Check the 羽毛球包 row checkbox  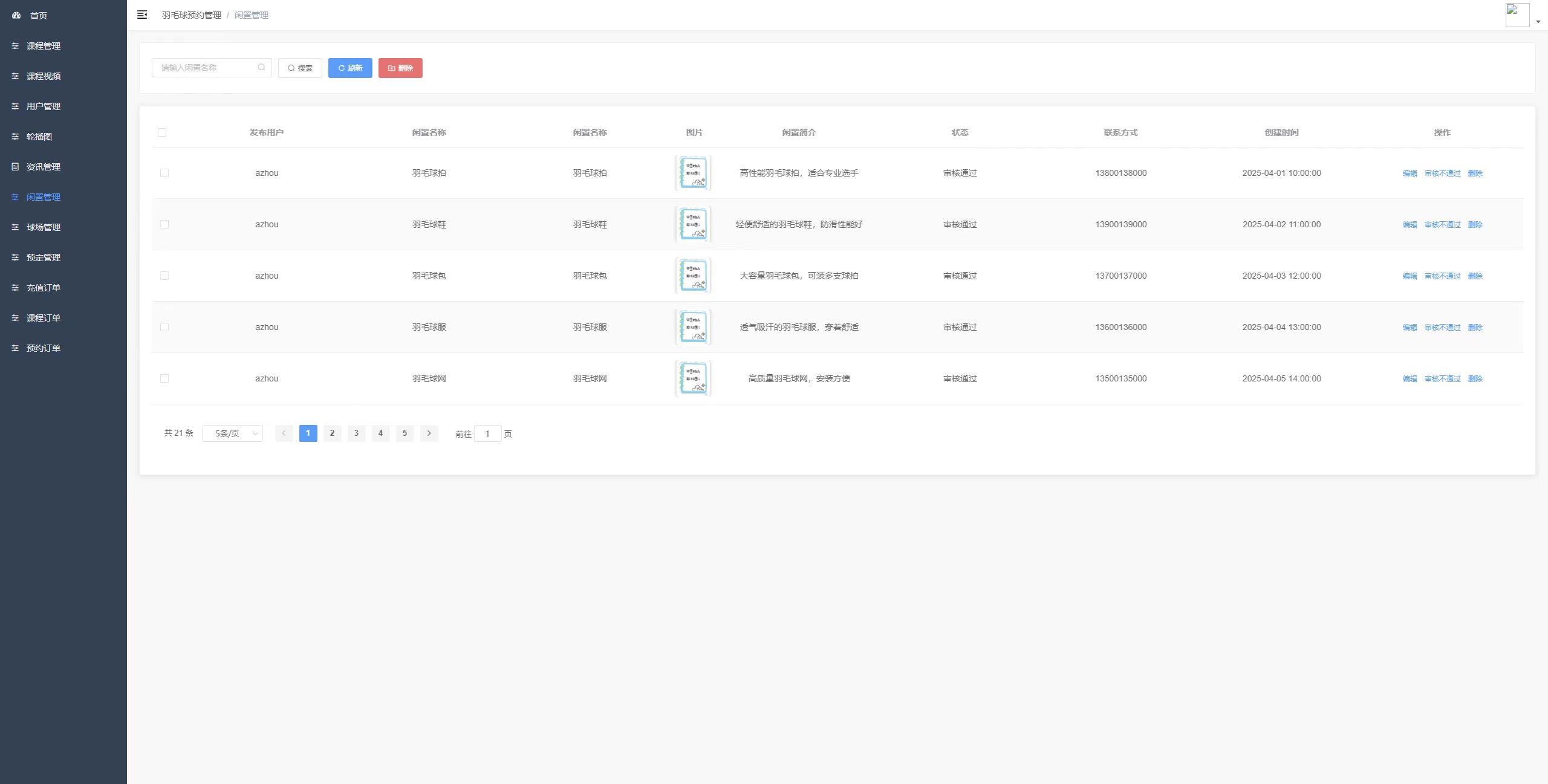(x=164, y=276)
